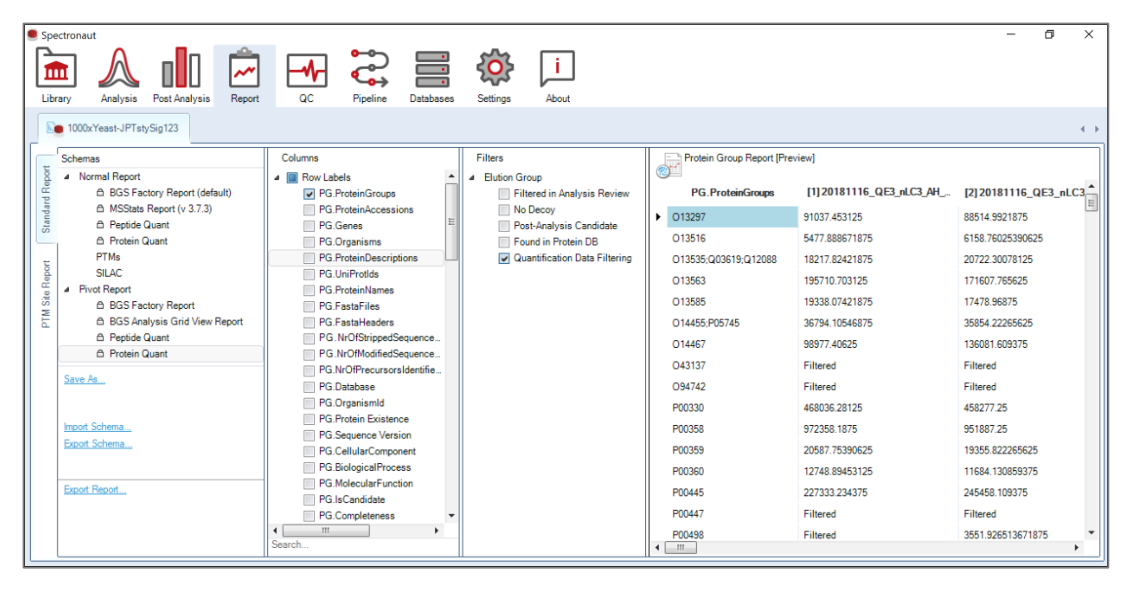Enable the PG.Organisms column checkbox

tap(309, 242)
